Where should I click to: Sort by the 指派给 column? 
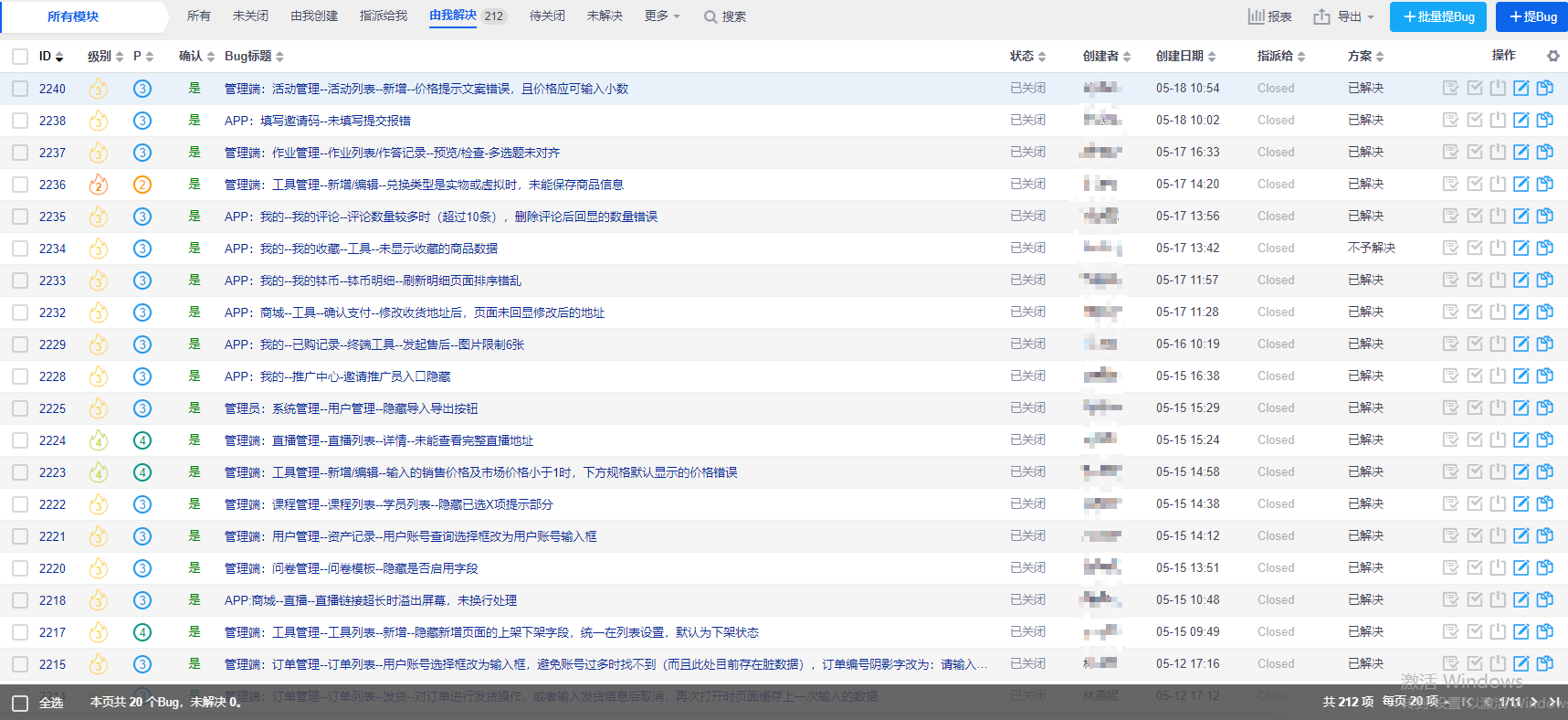click(x=1281, y=57)
